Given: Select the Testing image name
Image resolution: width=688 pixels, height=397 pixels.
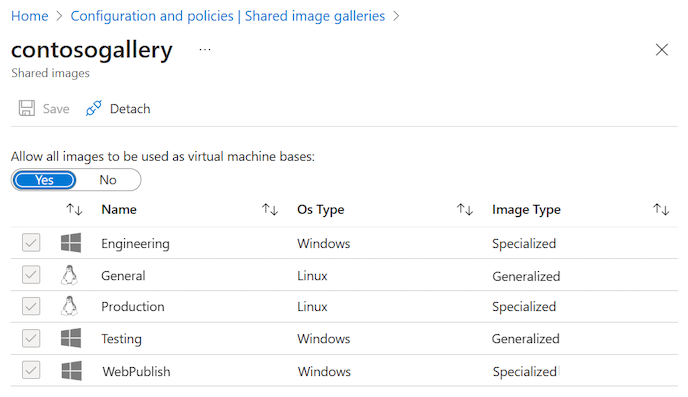Looking at the screenshot, I should [x=122, y=339].
